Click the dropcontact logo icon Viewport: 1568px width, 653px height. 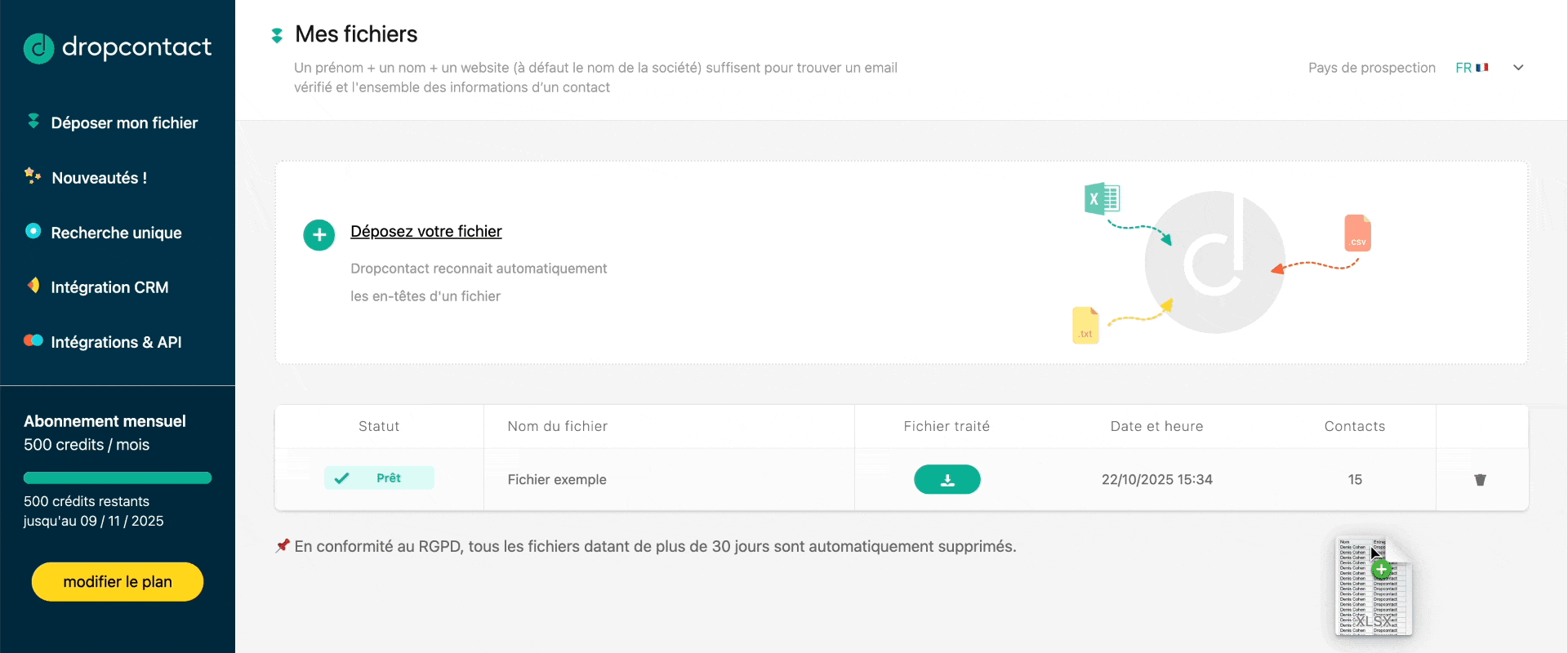38,48
